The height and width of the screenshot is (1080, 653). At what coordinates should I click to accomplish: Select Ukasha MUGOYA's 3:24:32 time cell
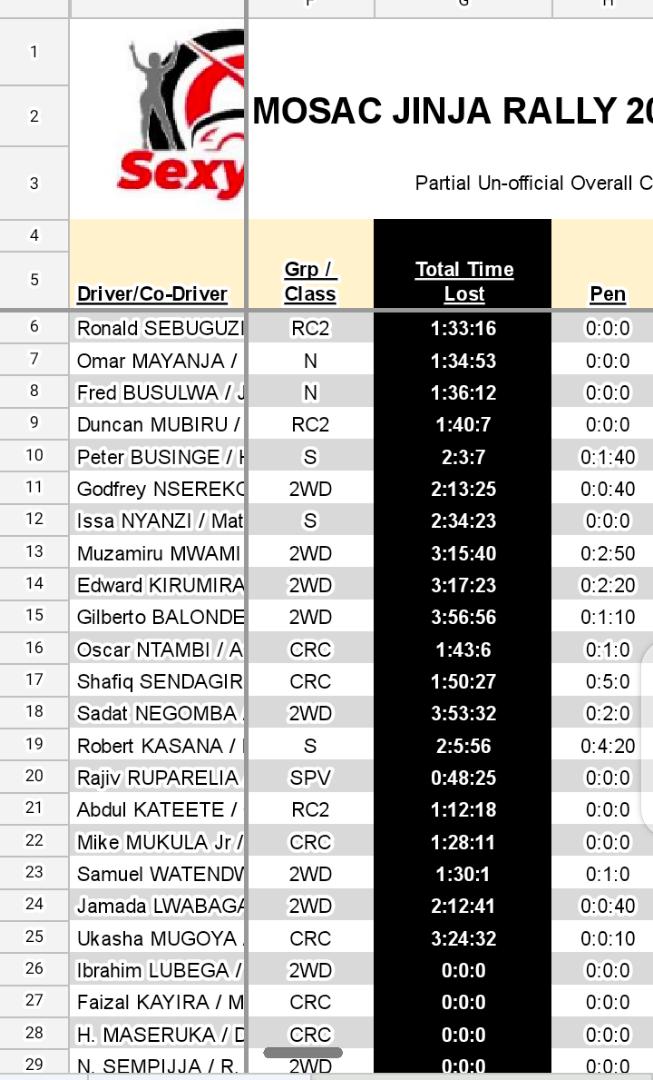click(x=464, y=938)
